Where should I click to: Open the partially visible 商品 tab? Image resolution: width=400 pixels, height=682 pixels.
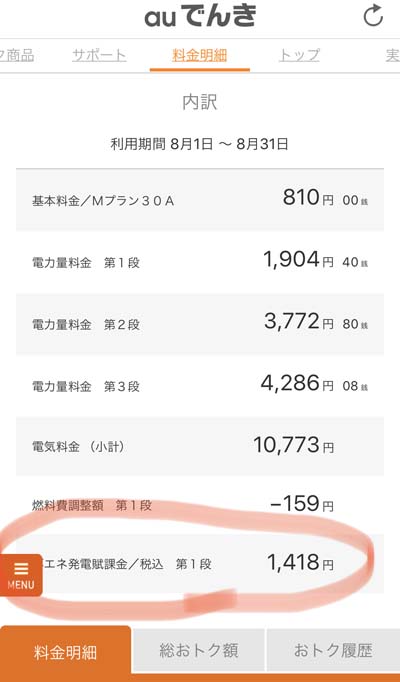(x=17, y=56)
